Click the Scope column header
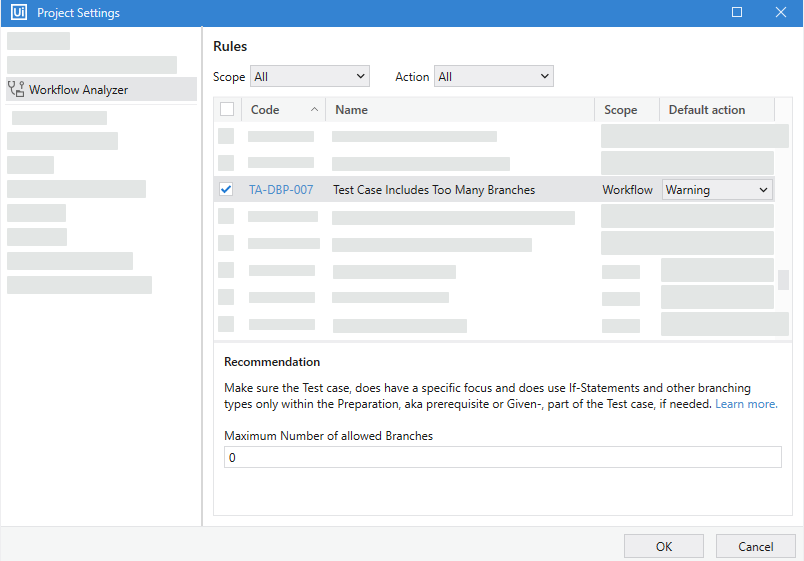 [626, 110]
